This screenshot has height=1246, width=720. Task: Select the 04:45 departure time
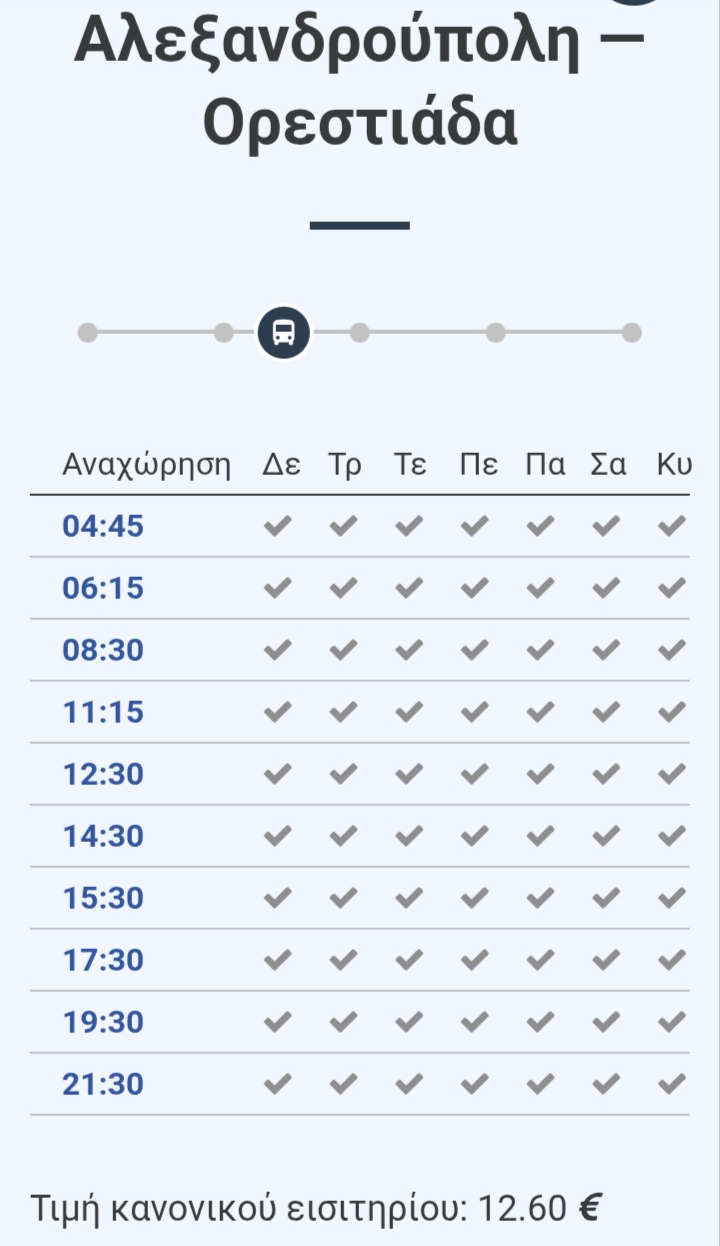[x=103, y=526]
